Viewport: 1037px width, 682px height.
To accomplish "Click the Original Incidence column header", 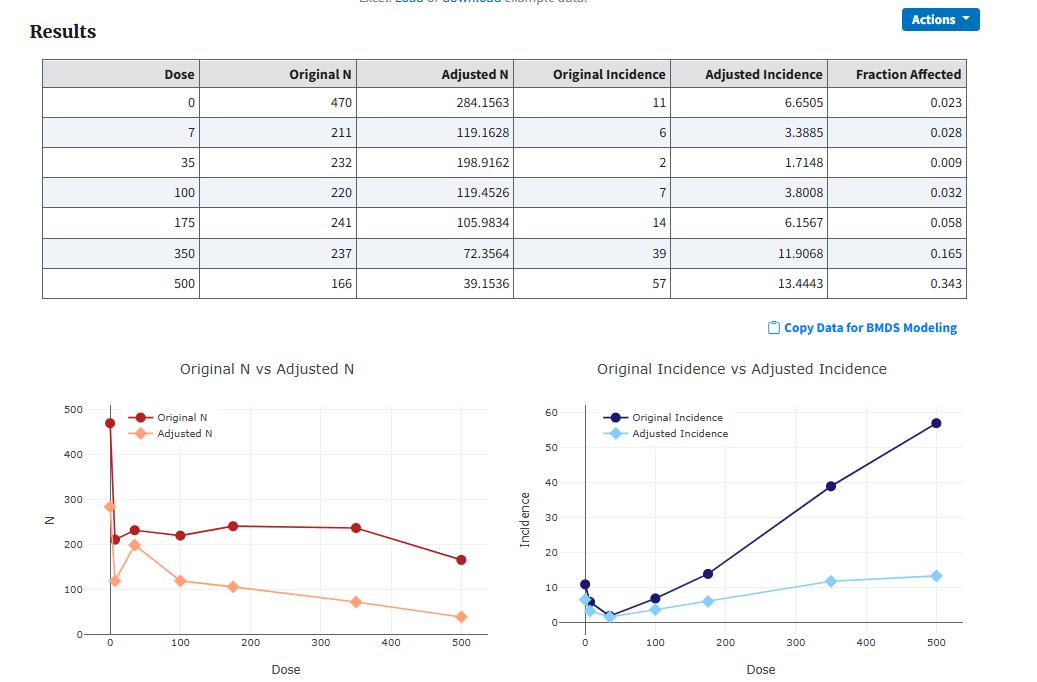I will (592, 74).
